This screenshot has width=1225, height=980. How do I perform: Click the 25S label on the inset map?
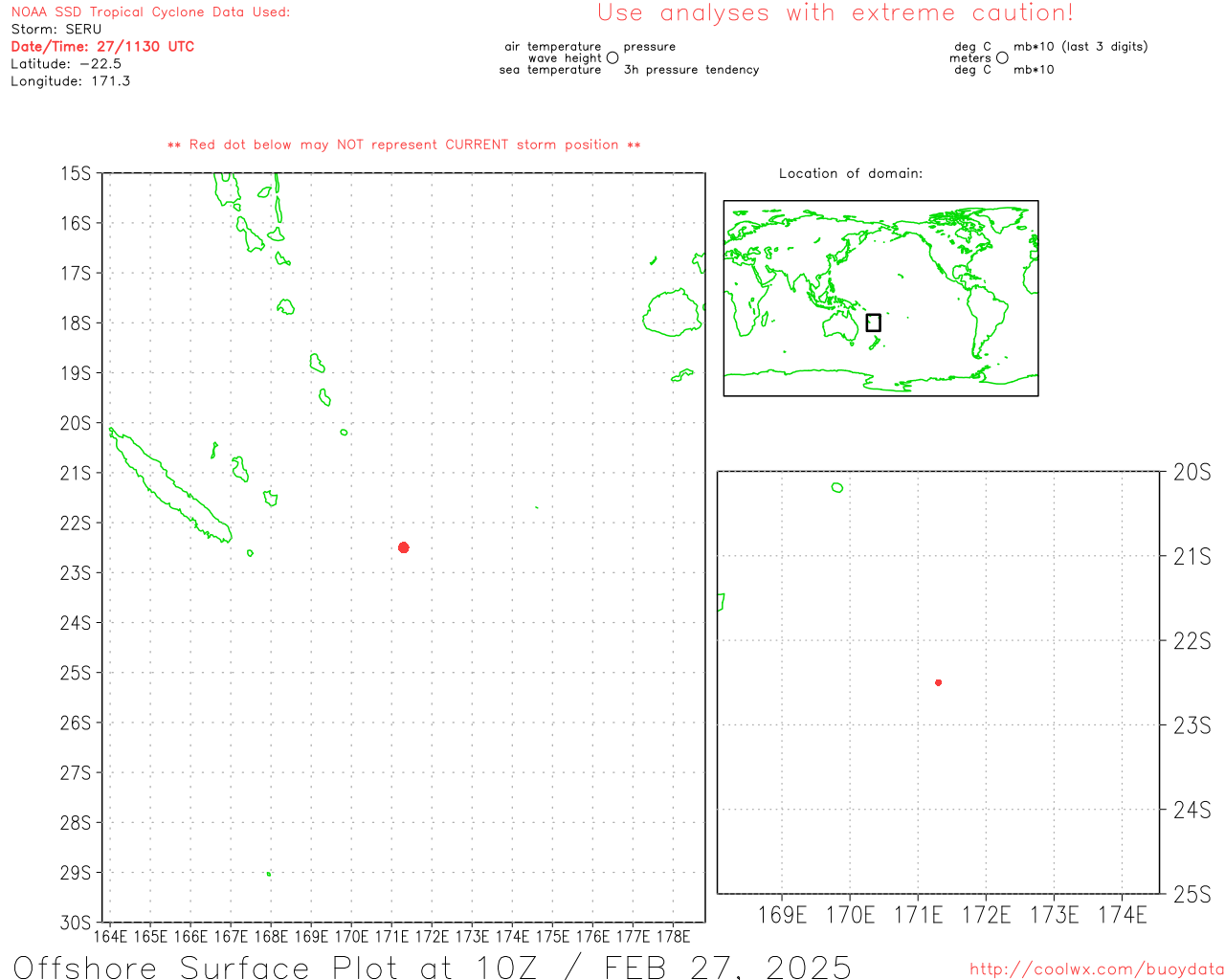coord(1192,894)
